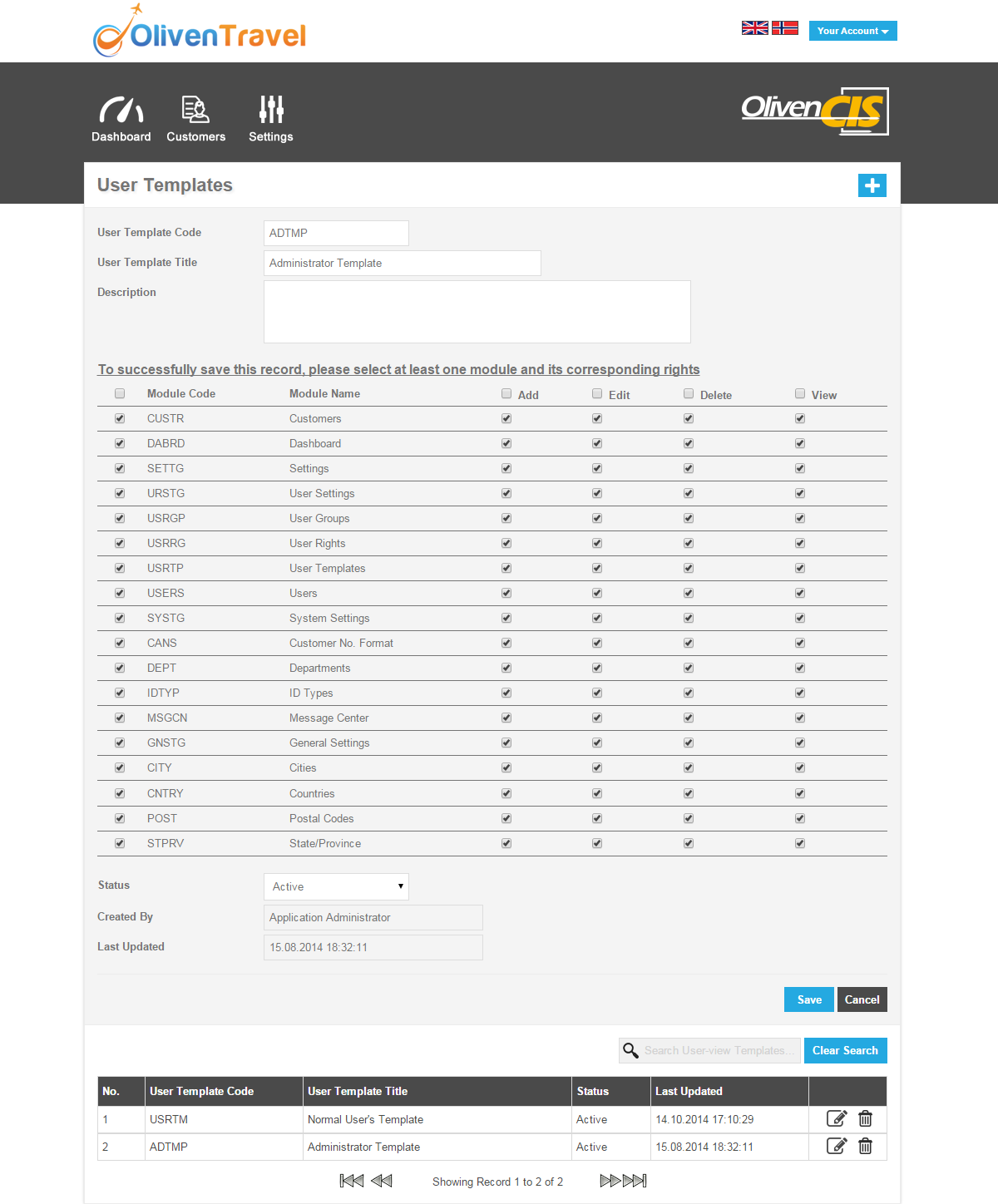Open the Your Account dropdown

pos(853,31)
